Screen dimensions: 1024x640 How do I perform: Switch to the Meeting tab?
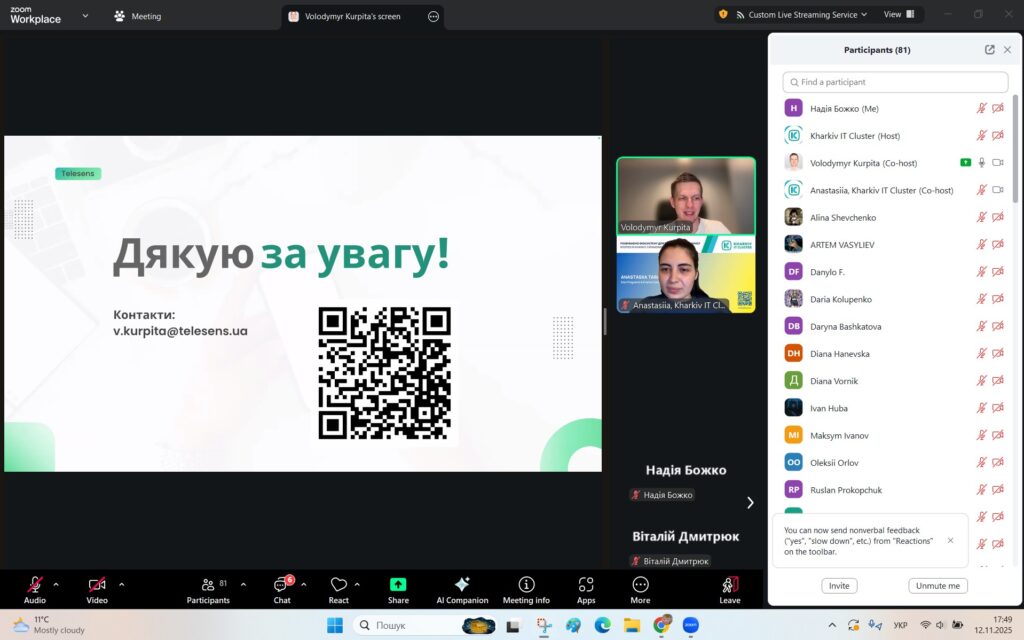(x=138, y=16)
